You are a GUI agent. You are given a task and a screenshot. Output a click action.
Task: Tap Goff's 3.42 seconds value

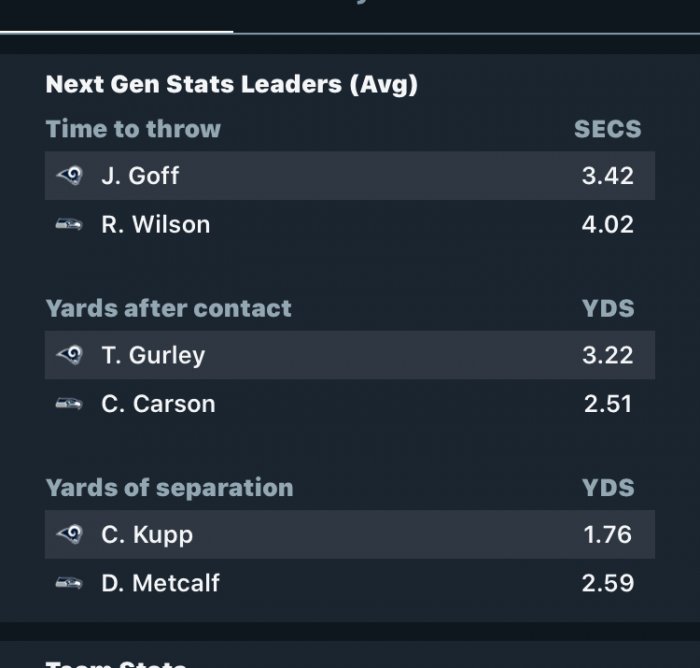point(608,175)
